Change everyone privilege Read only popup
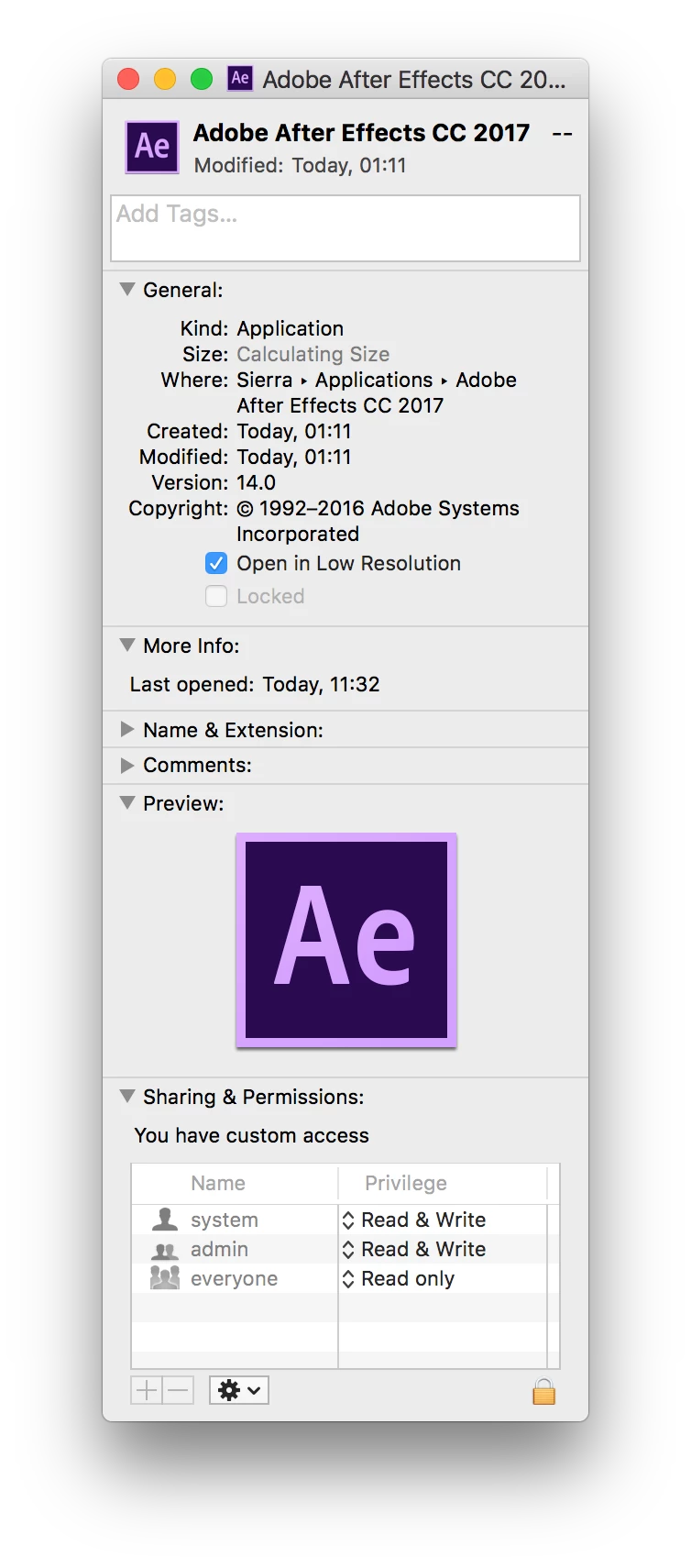The image size is (691, 1568). pos(399,1278)
